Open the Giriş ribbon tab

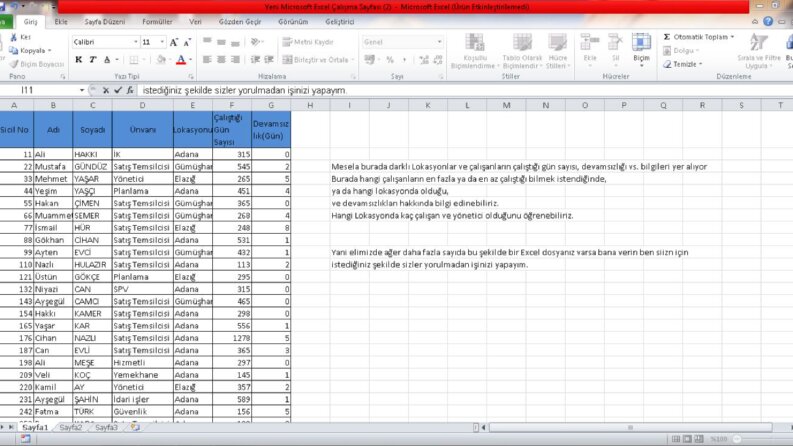point(30,22)
